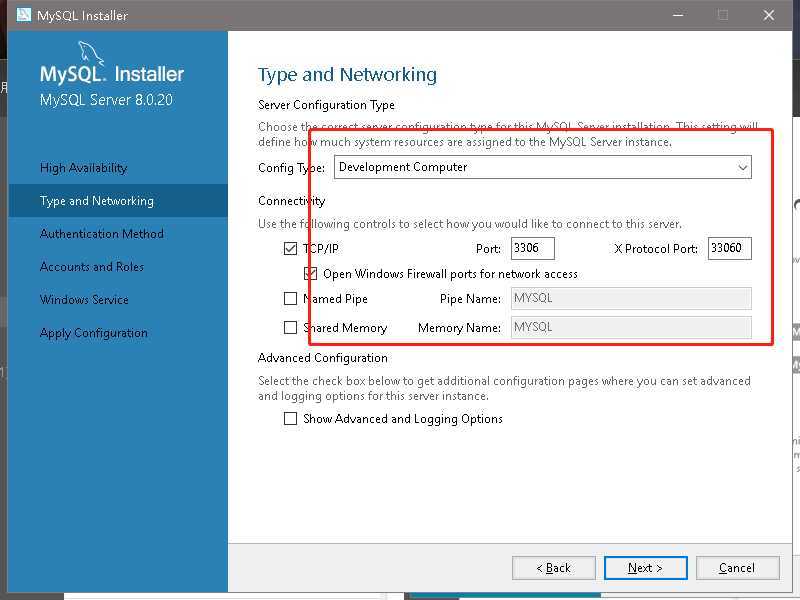Viewport: 800px width, 600px height.
Task: Click the Cancel button
Action: [x=737, y=568]
